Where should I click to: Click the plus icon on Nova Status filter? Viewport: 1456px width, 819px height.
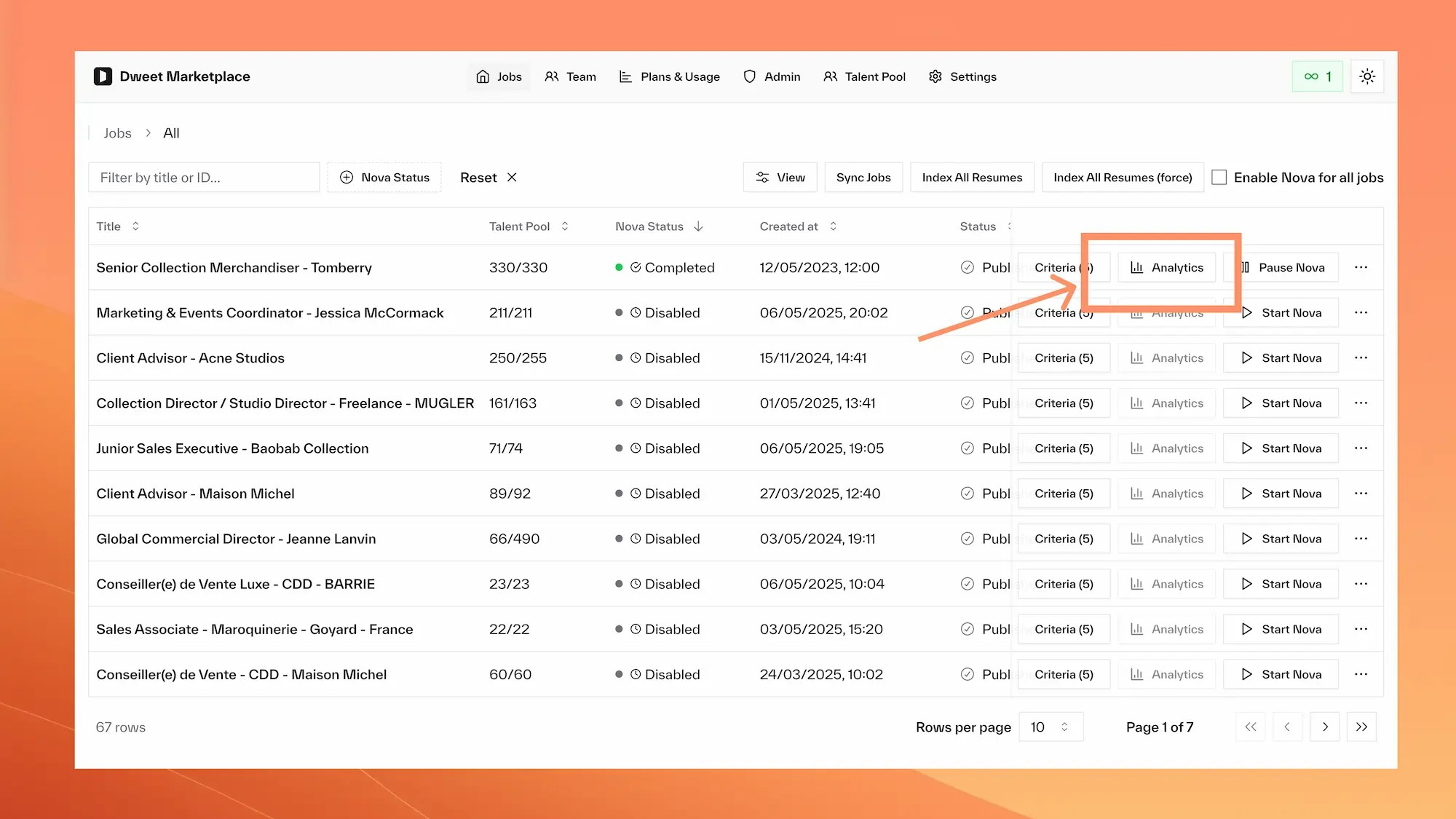coord(347,177)
